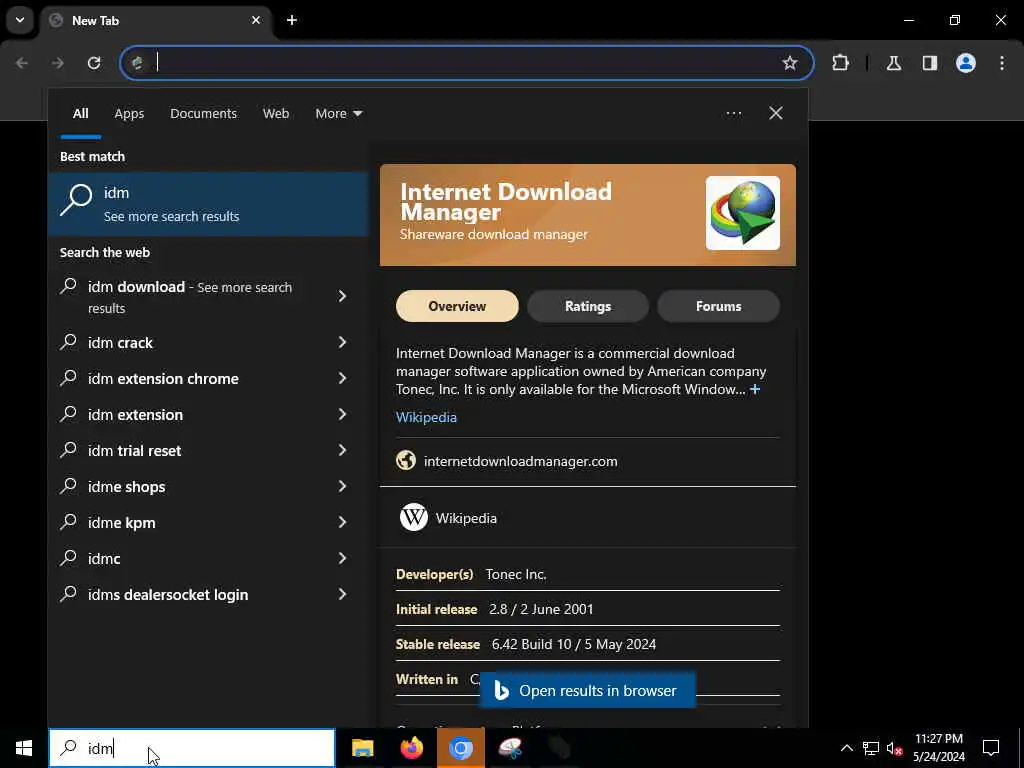
Task: Click Open results in browser button
Action: coord(588,690)
